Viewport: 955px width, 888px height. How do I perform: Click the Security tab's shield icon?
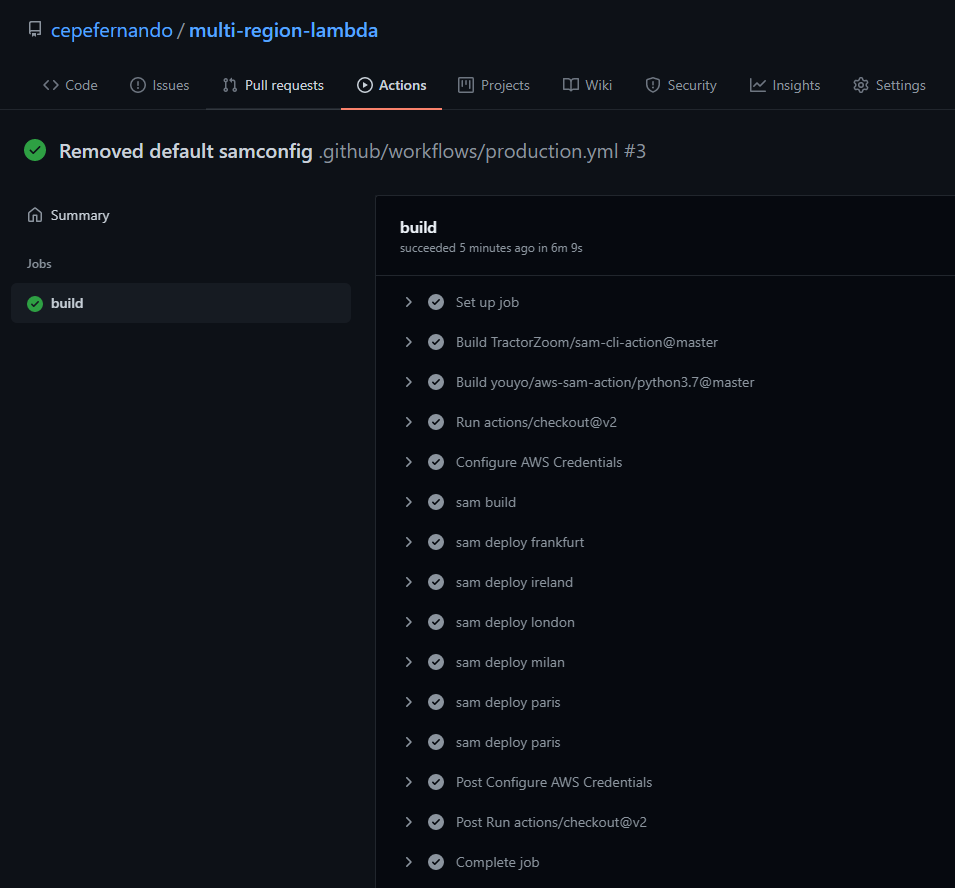click(x=653, y=85)
